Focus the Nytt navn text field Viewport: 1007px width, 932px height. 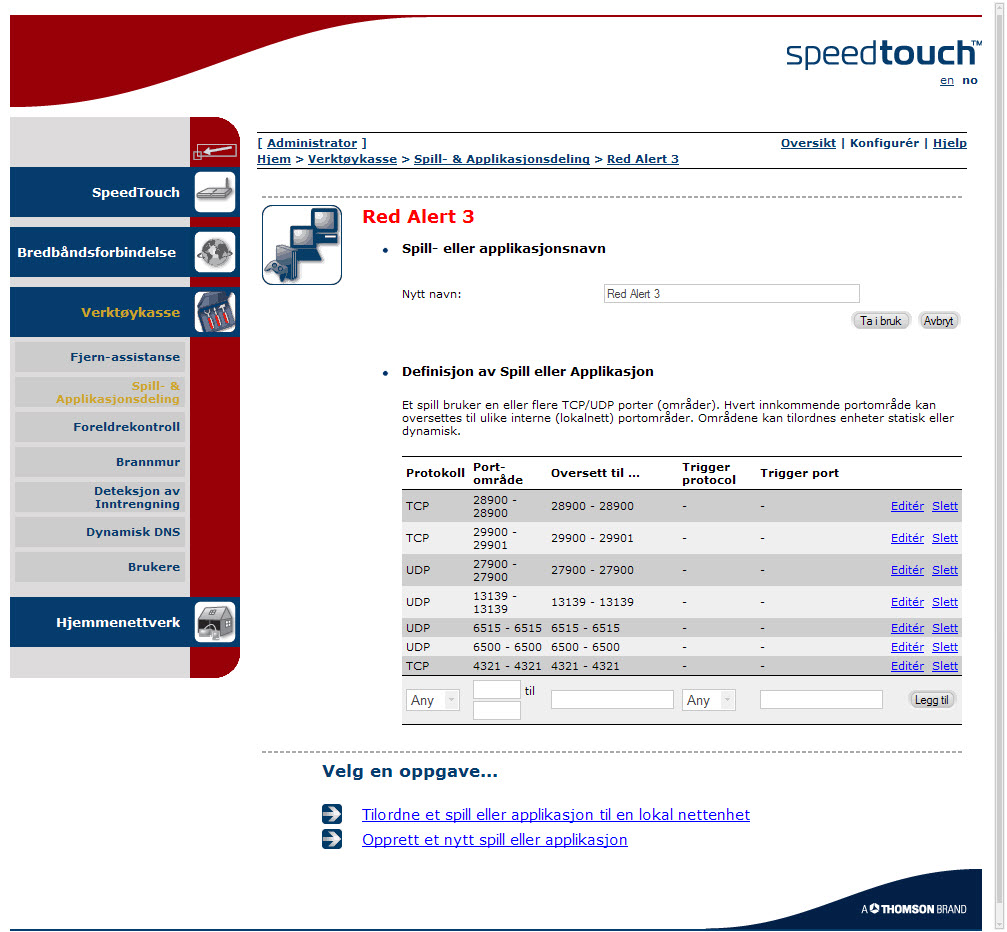731,294
